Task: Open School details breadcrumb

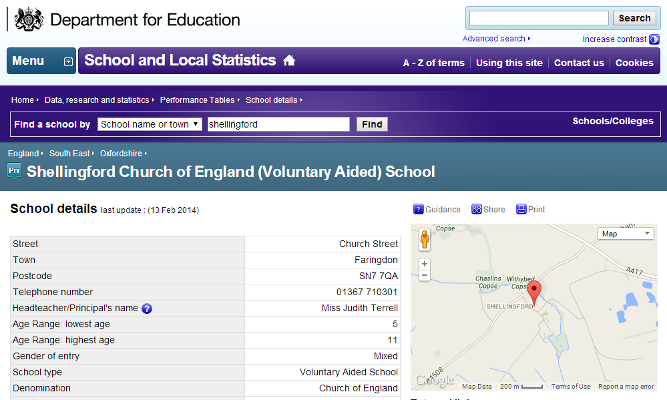Action: click(x=271, y=100)
